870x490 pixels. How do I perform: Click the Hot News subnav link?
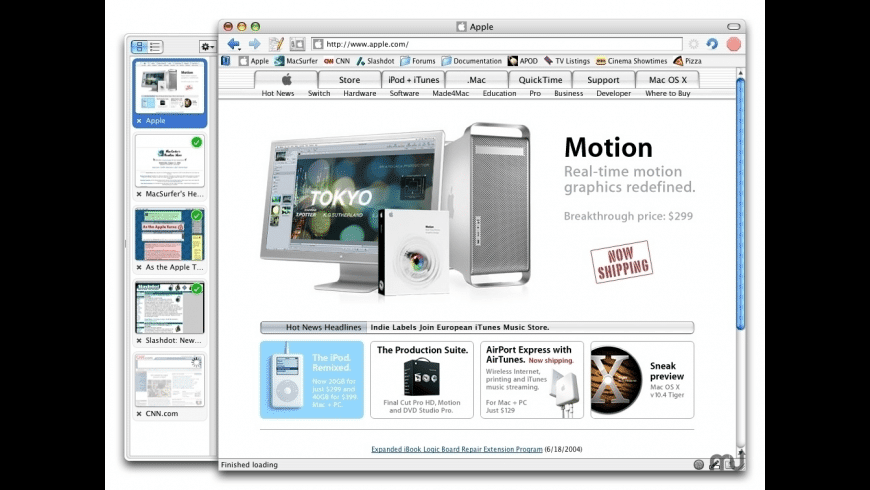pyautogui.click(x=278, y=93)
